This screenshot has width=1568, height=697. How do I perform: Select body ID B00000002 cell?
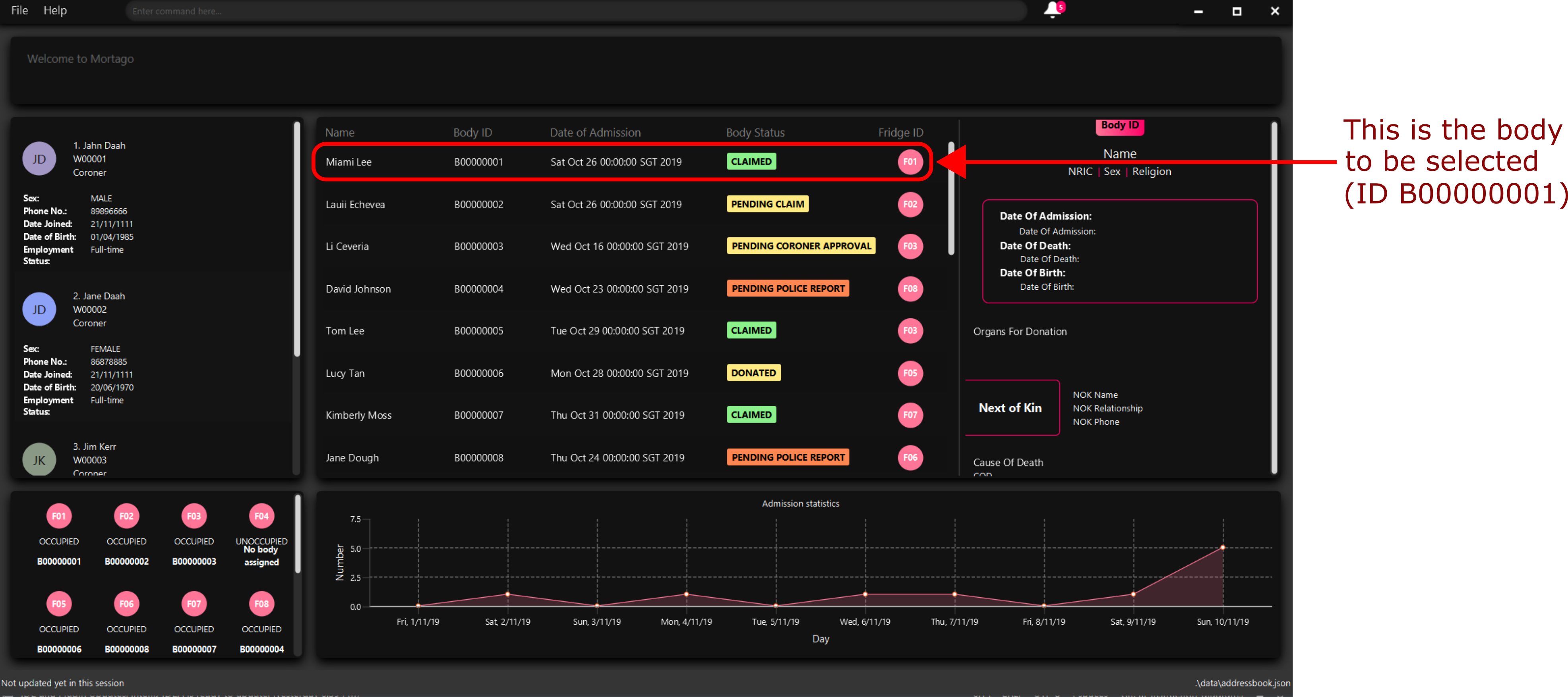[478, 205]
